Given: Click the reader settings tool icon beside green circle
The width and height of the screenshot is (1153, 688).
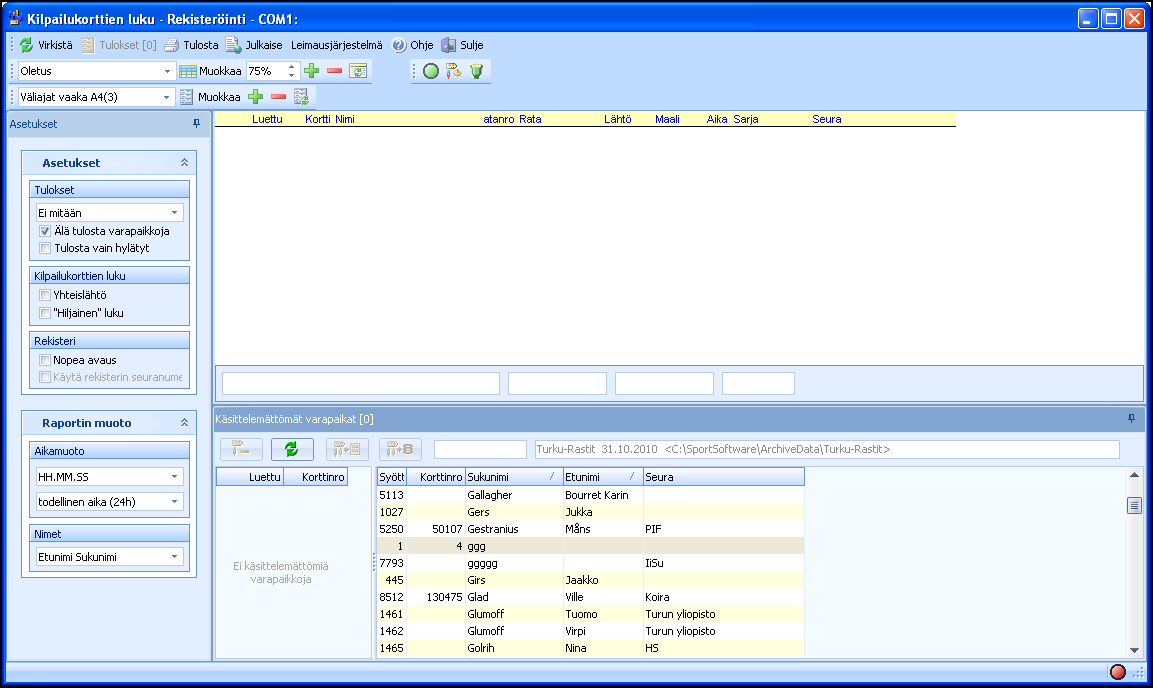Looking at the screenshot, I should pyautogui.click(x=454, y=71).
